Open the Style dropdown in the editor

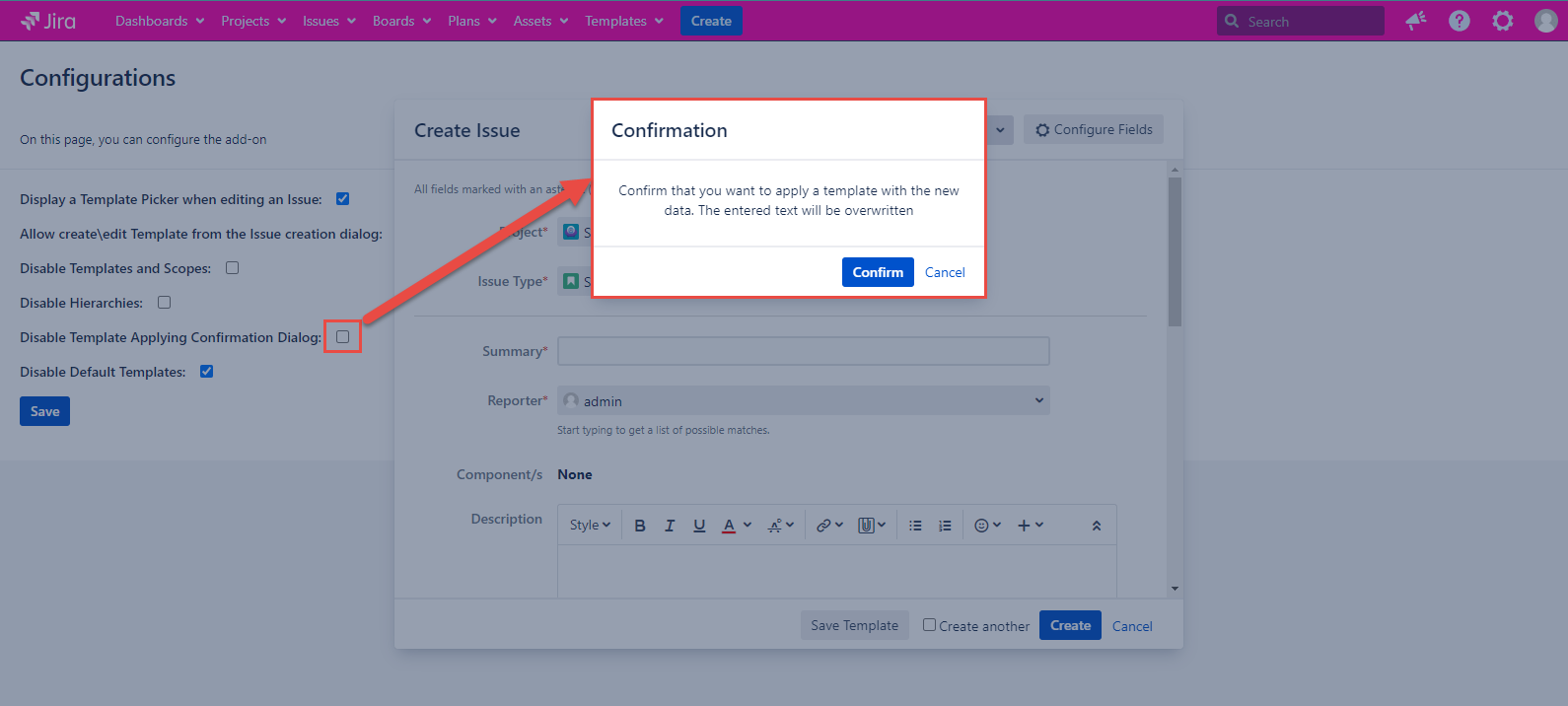tap(590, 526)
